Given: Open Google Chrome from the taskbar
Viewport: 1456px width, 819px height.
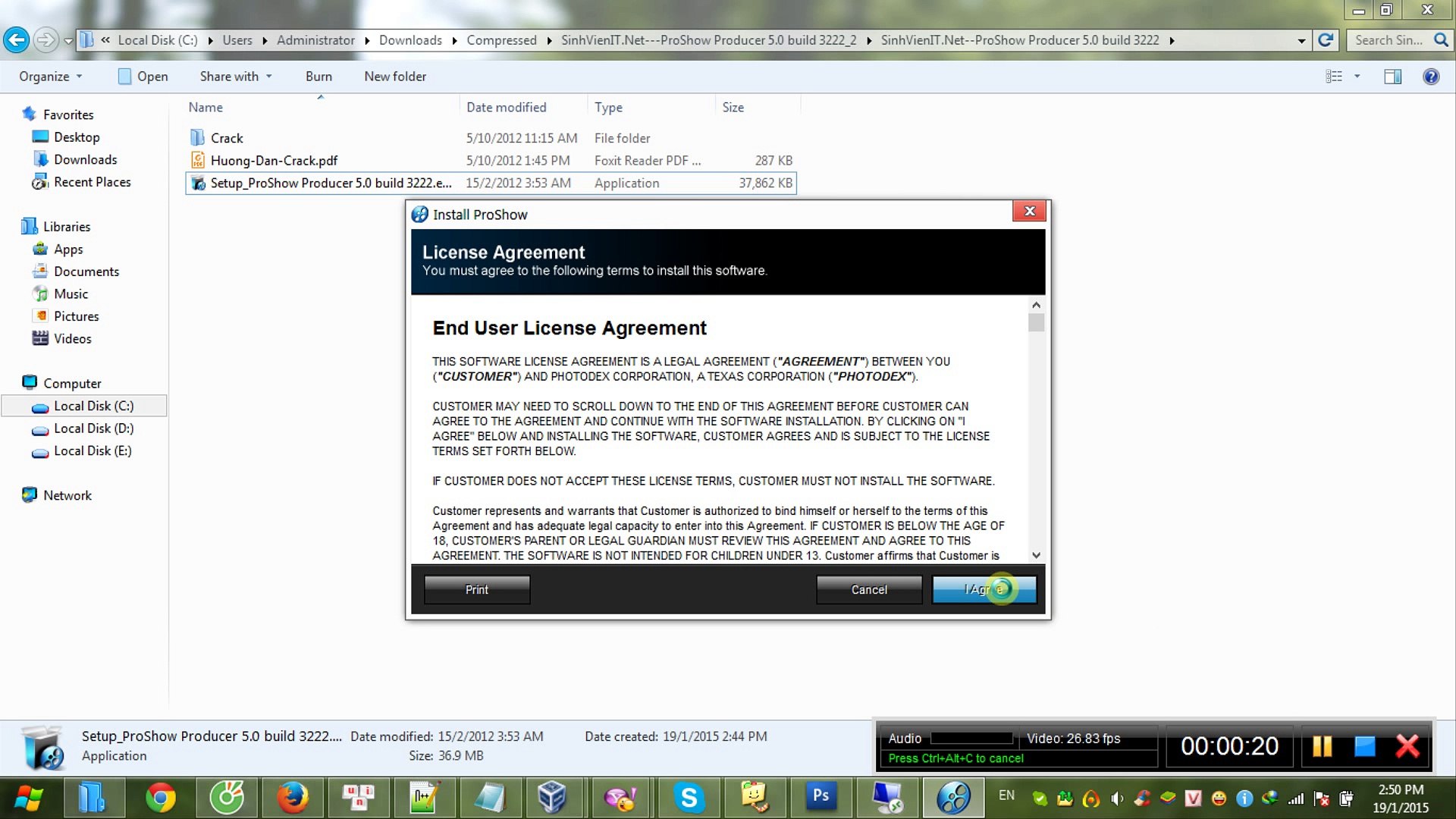Looking at the screenshot, I should pos(161,798).
